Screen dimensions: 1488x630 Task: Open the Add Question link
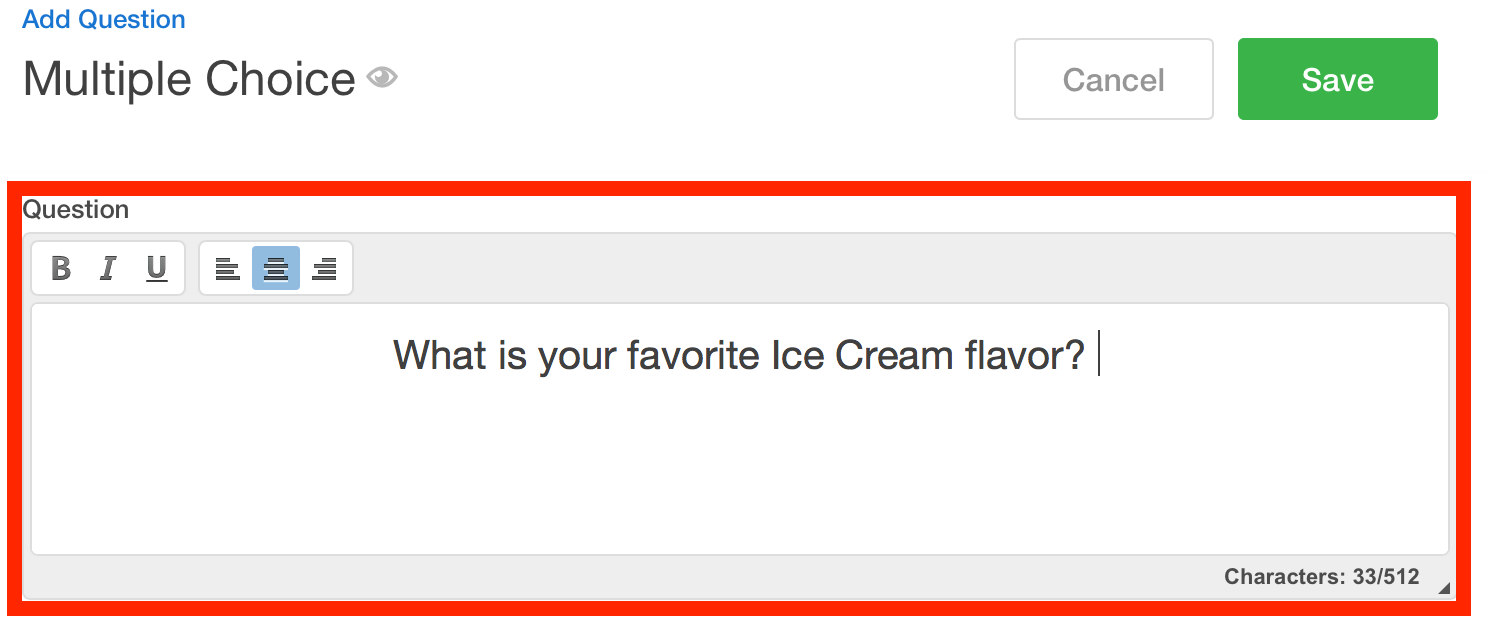point(104,19)
